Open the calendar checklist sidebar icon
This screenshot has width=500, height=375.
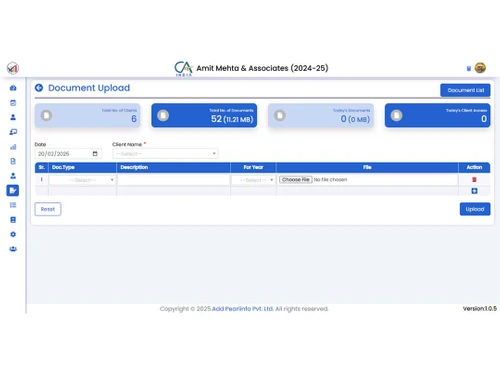point(13,103)
